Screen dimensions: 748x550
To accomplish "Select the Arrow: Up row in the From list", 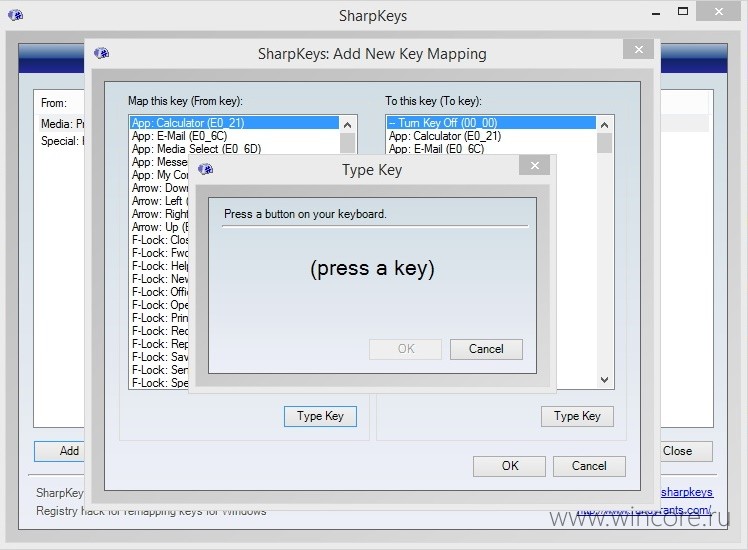I will 159,227.
